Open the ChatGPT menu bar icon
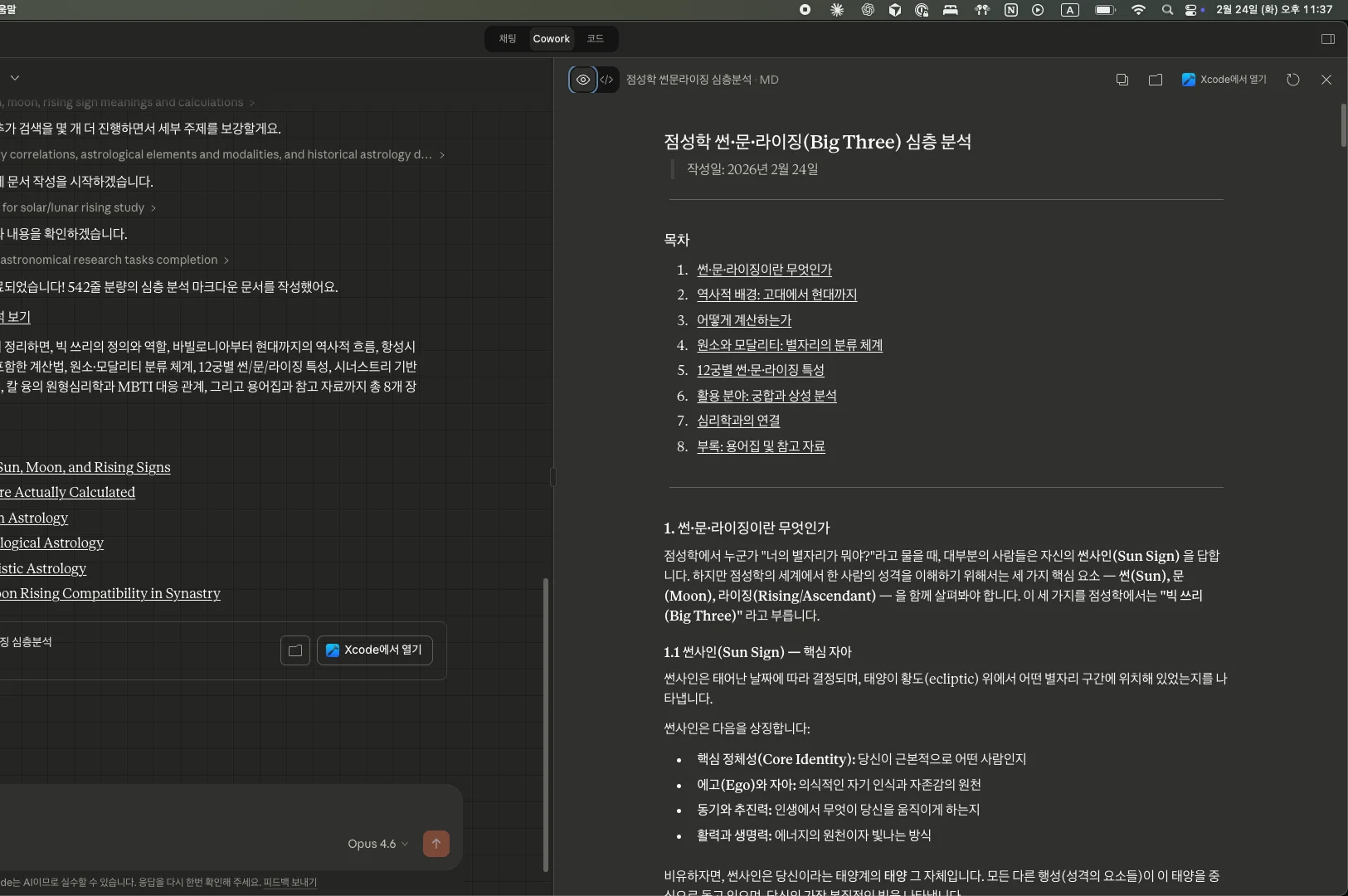The width and height of the screenshot is (1348, 896). 868,10
